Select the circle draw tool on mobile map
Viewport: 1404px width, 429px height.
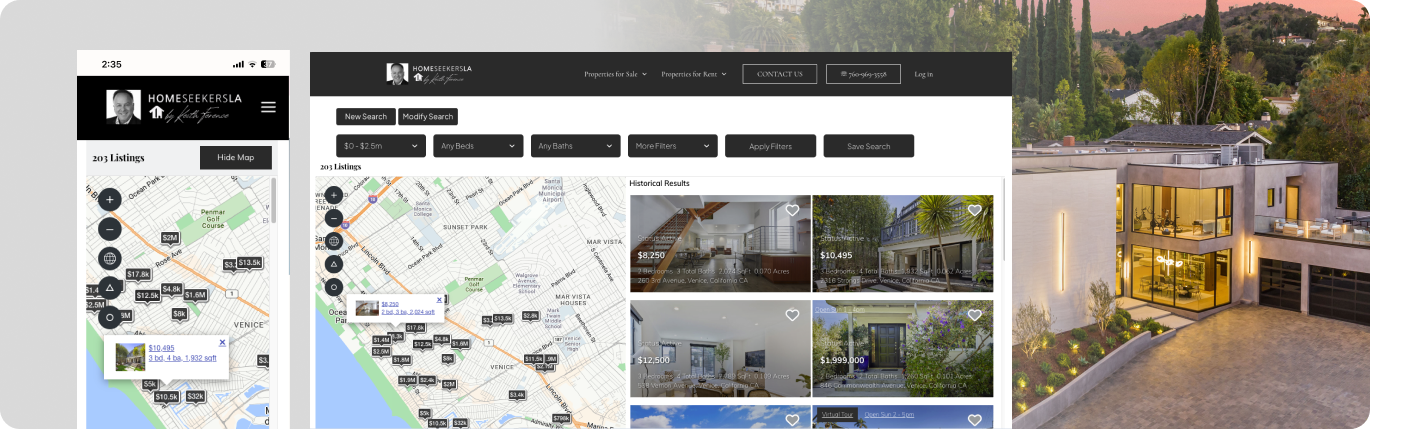(110, 318)
